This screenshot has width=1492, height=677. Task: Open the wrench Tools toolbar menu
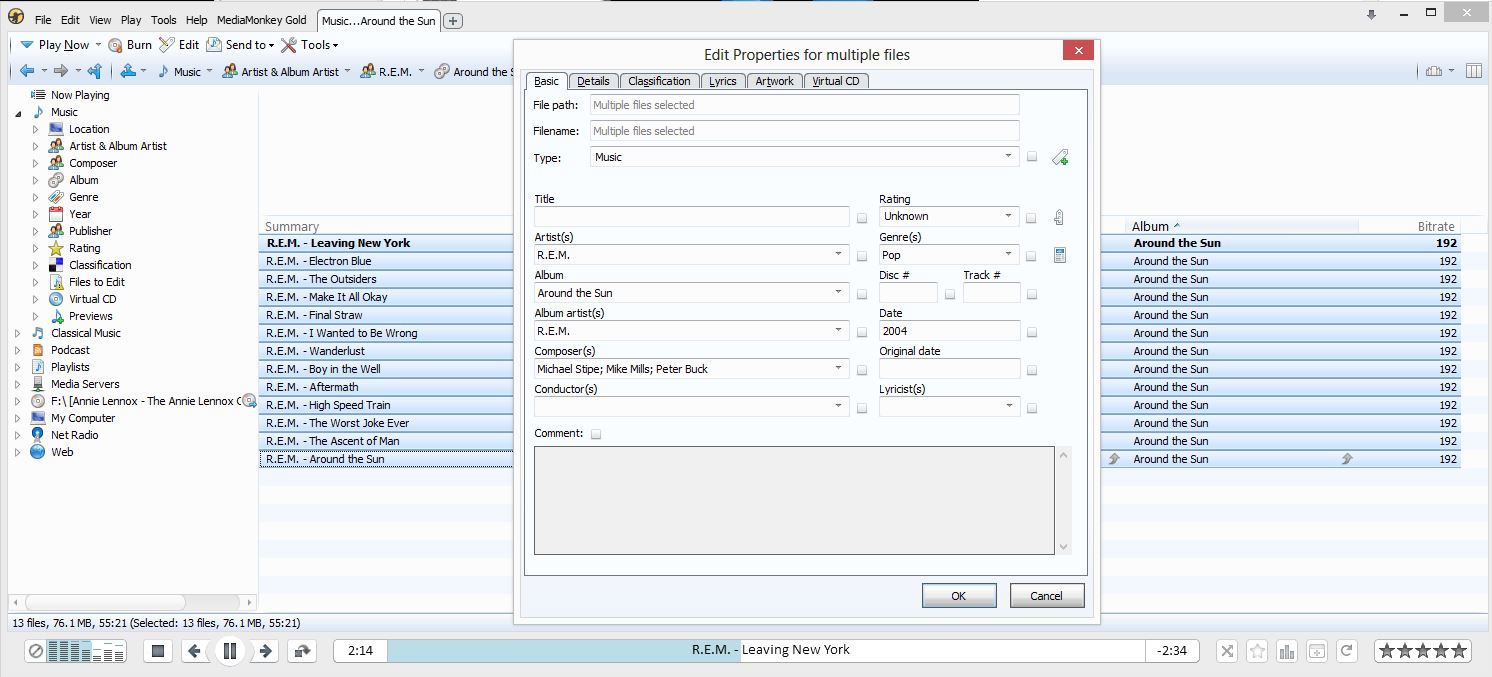click(x=309, y=45)
